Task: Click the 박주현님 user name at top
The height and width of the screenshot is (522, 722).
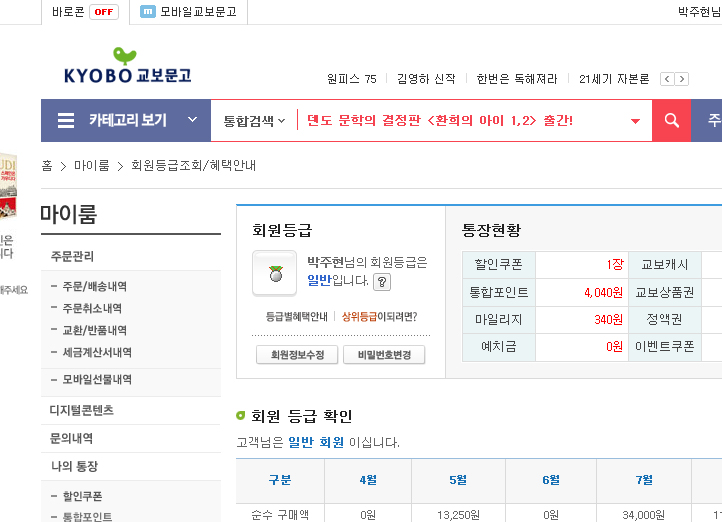Action: 699,12
